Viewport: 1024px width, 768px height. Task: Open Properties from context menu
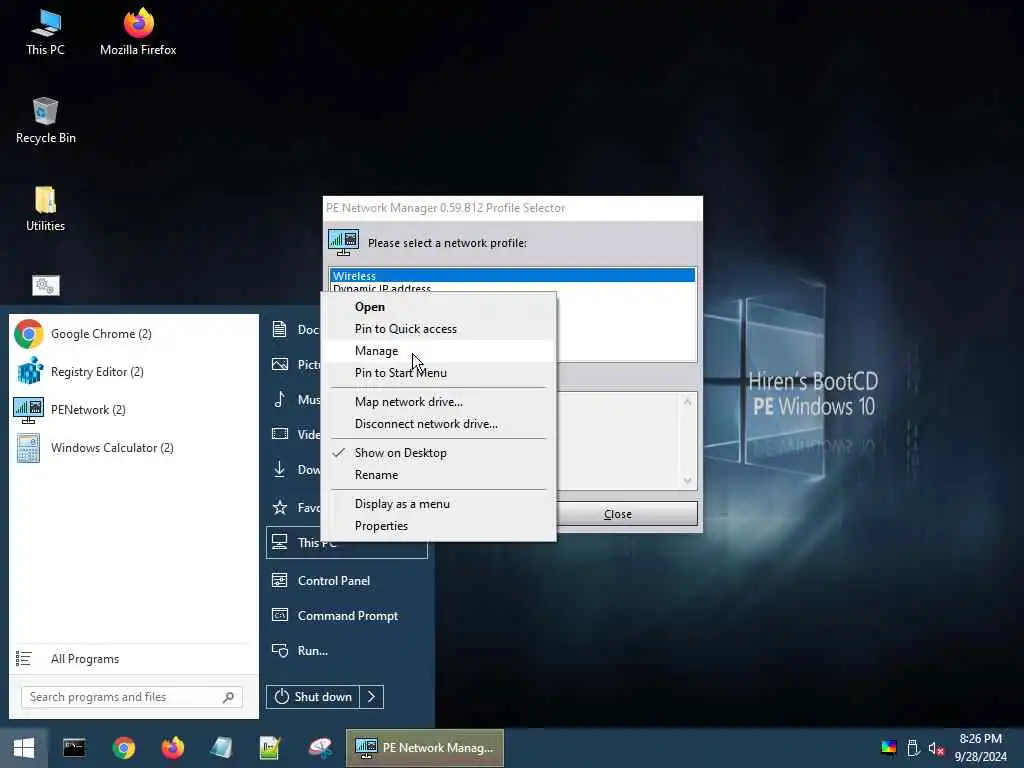pyautogui.click(x=438, y=526)
